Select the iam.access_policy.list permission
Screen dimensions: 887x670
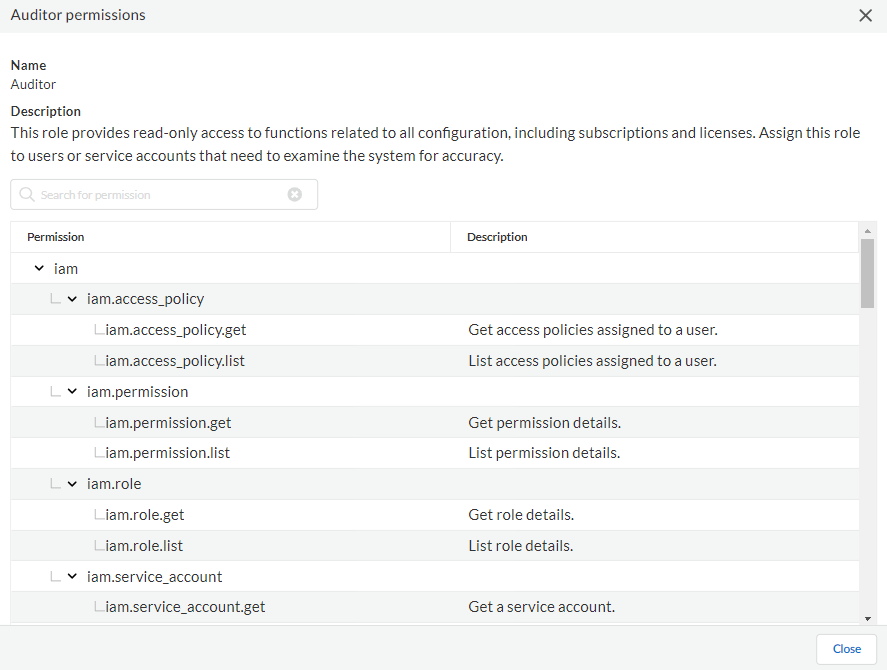[175, 361]
